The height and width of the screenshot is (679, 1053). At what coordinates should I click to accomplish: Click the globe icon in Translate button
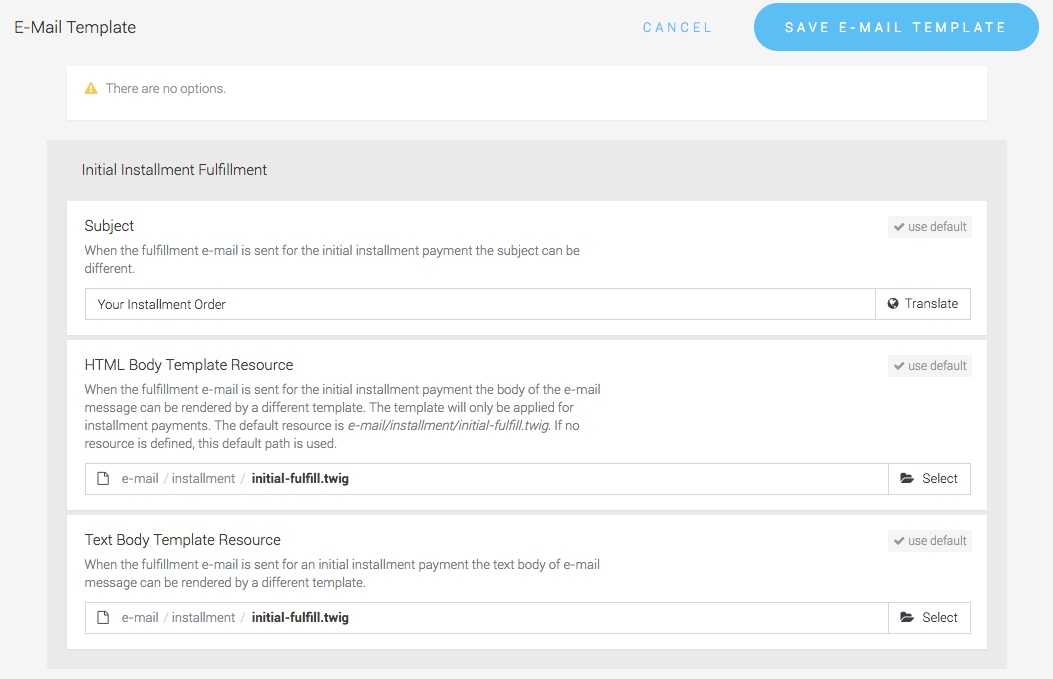click(893, 304)
